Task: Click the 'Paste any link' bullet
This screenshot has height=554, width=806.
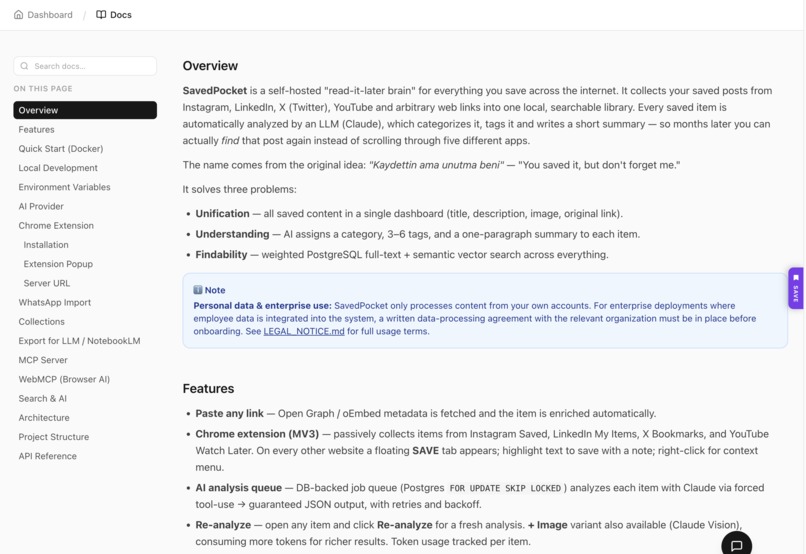Action: (229, 413)
